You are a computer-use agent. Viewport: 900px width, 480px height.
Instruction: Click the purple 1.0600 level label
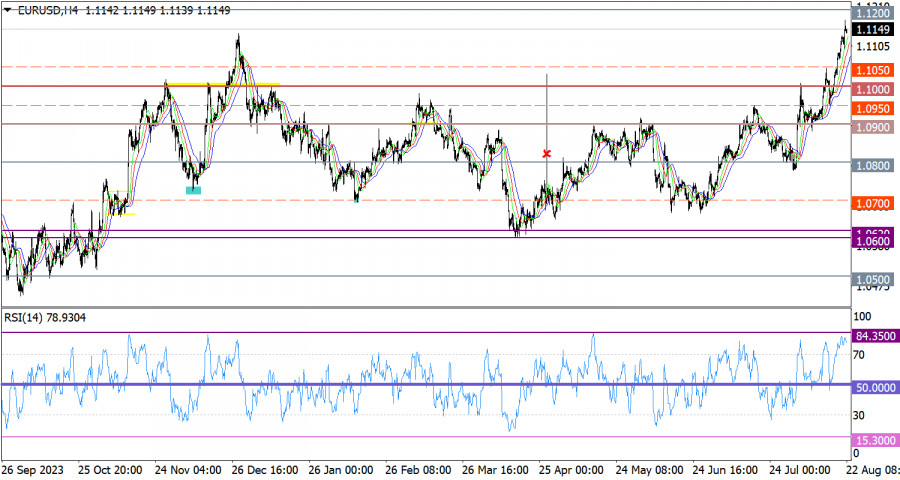click(872, 242)
